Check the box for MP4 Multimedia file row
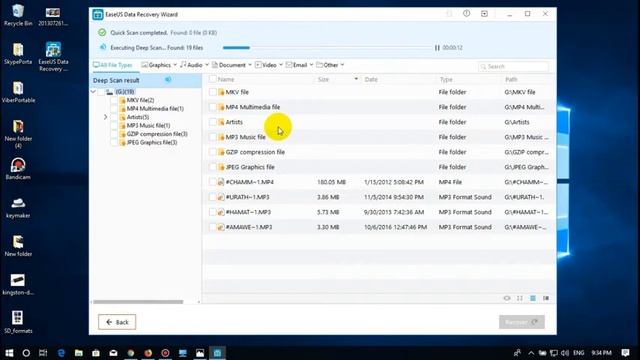Viewport: 640px width, 360px height. click(x=213, y=107)
